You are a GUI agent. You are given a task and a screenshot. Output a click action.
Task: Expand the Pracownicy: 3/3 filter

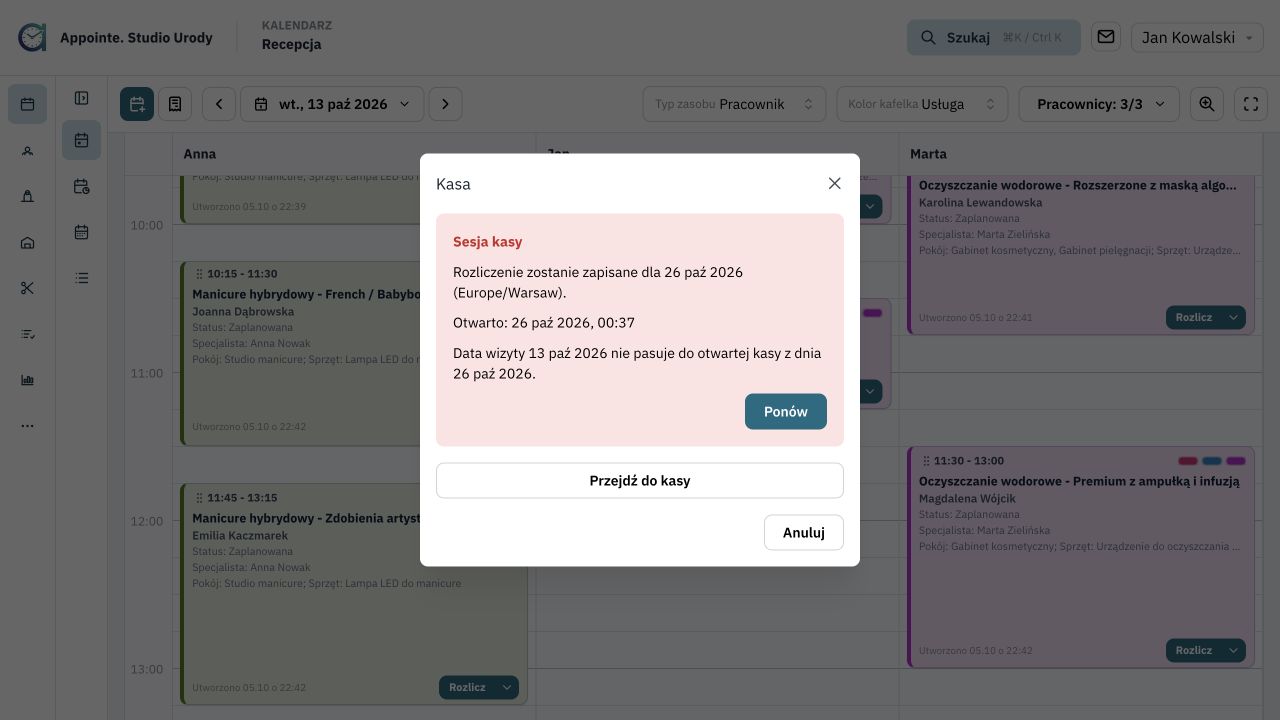tap(1099, 104)
